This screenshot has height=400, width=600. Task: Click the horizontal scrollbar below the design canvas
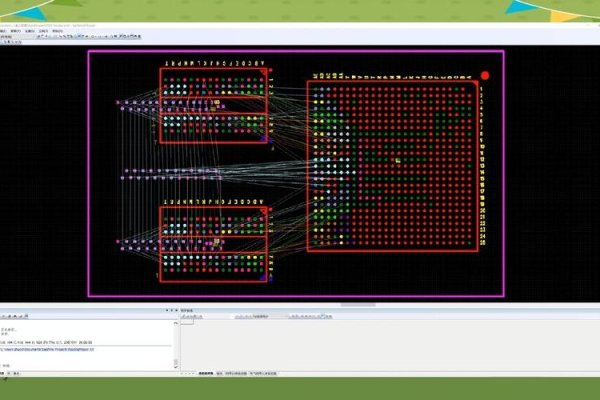tap(350, 305)
